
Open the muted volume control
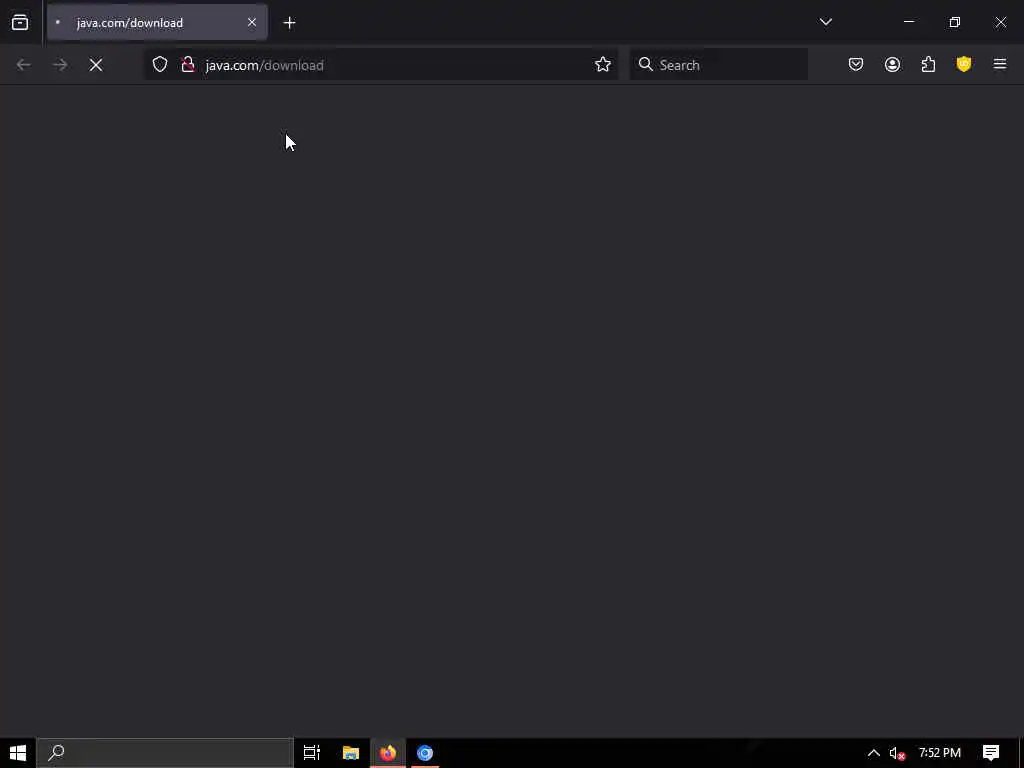pyautogui.click(x=897, y=753)
